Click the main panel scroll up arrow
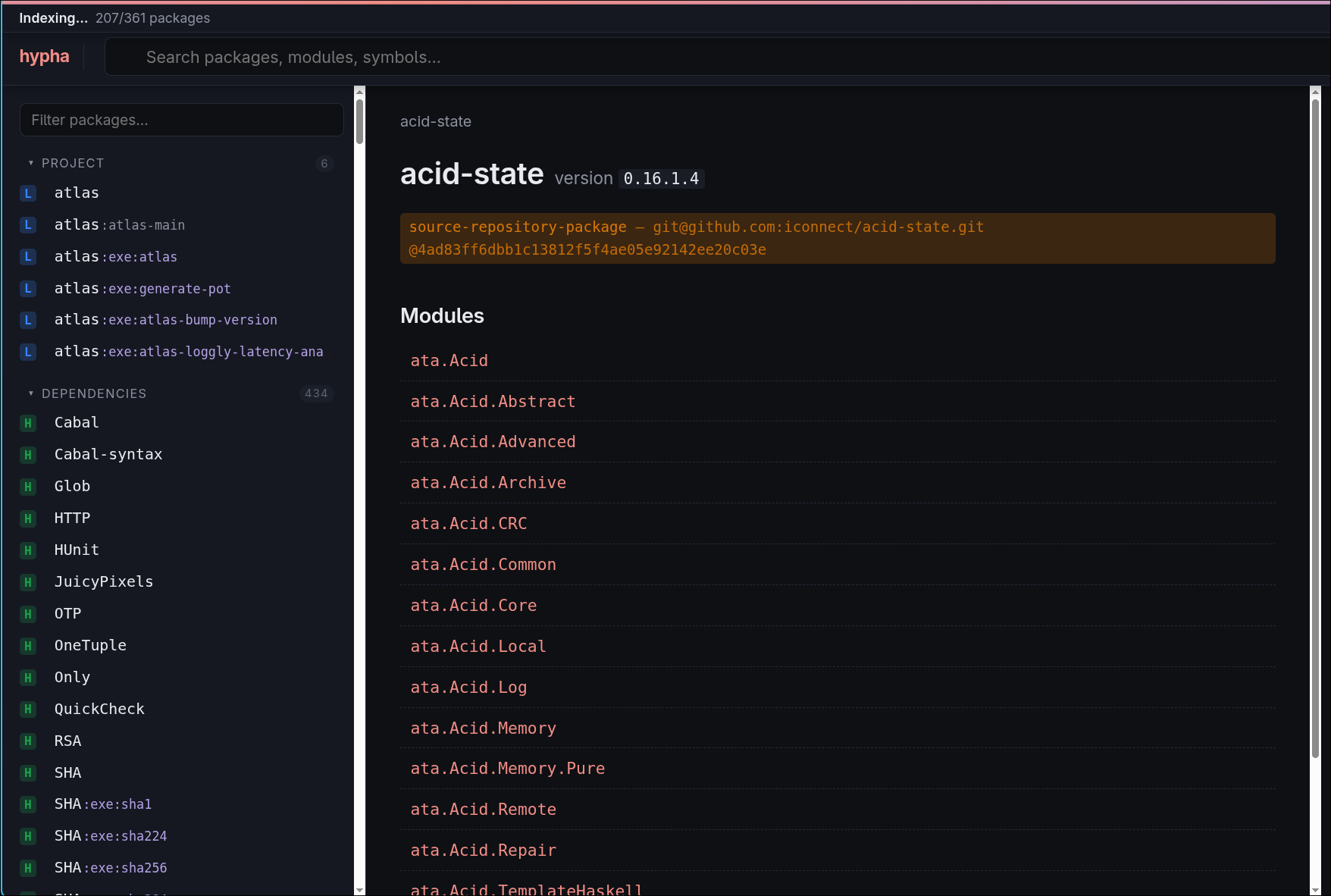1331x896 pixels. coord(1315,91)
